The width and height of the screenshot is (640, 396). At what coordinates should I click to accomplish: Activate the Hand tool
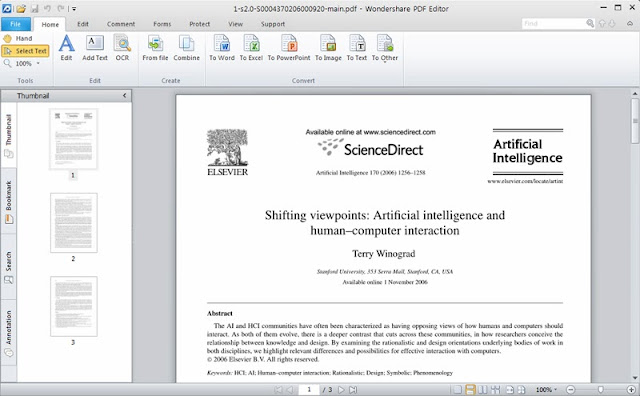pyautogui.click(x=18, y=38)
